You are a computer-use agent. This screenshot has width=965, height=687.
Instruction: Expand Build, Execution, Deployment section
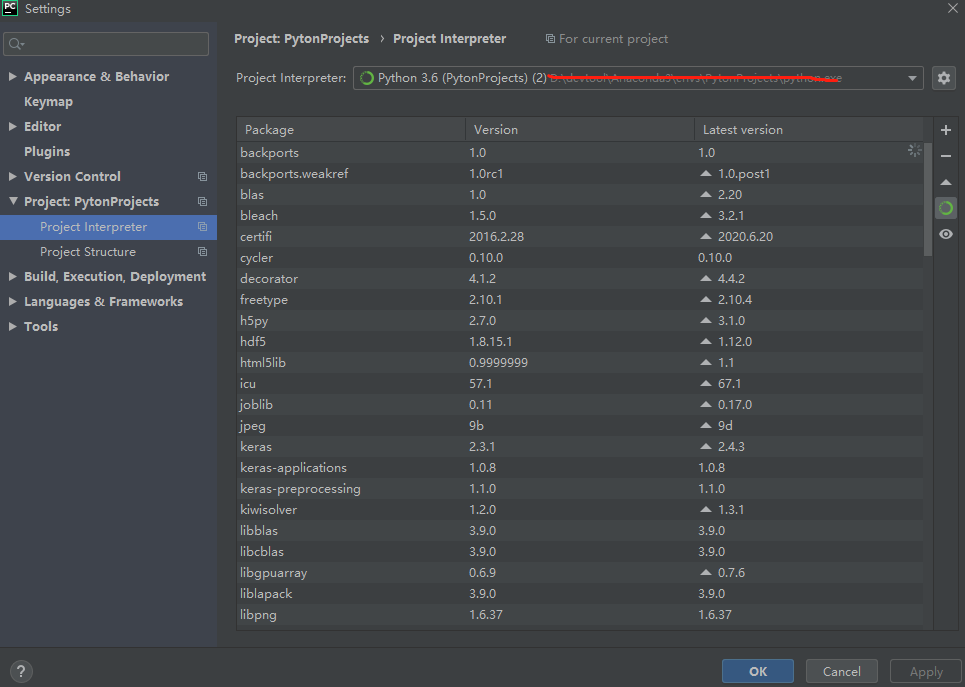tap(12, 276)
